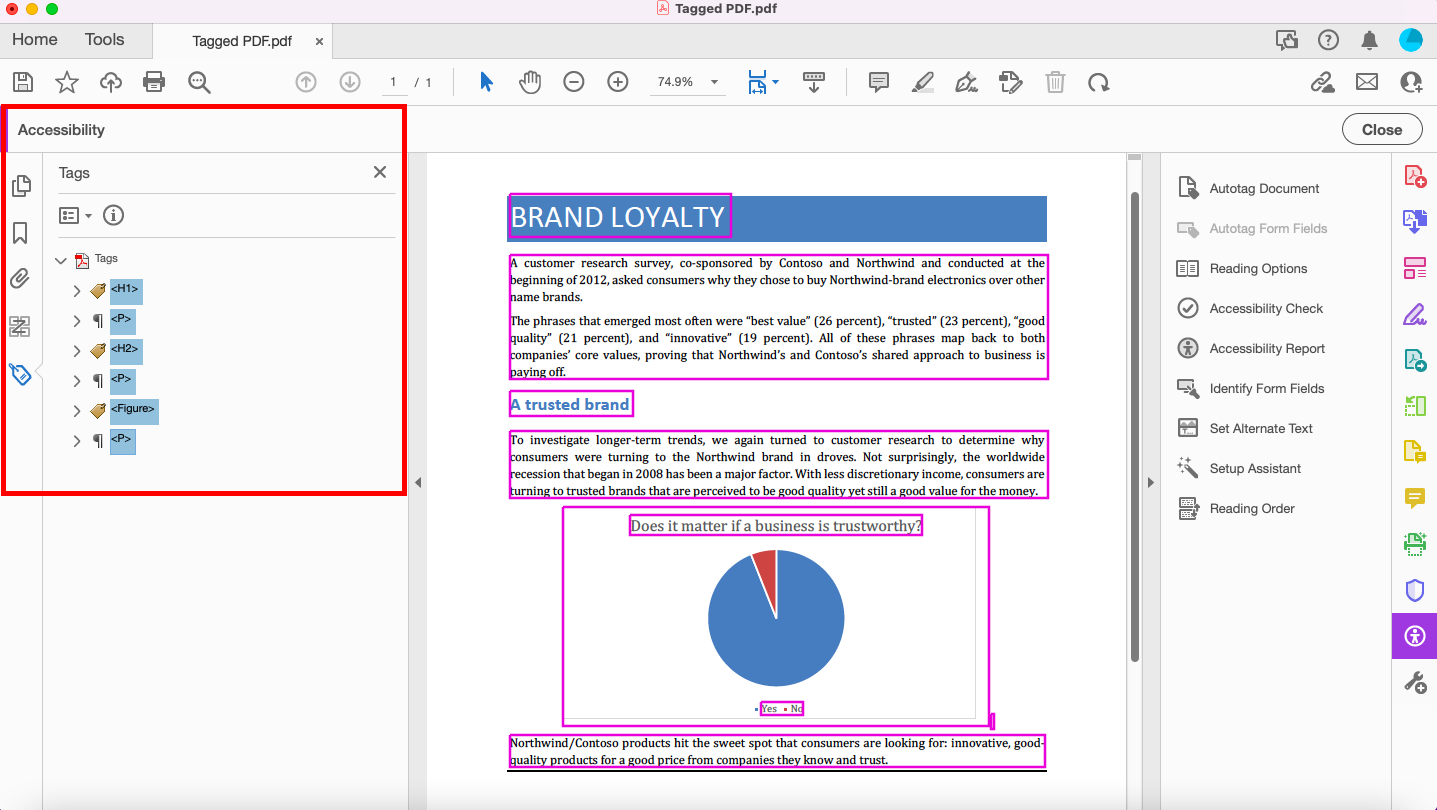Screen dimensions: 1437x810
Task: Open the zoom level dropdown
Action: click(x=713, y=82)
